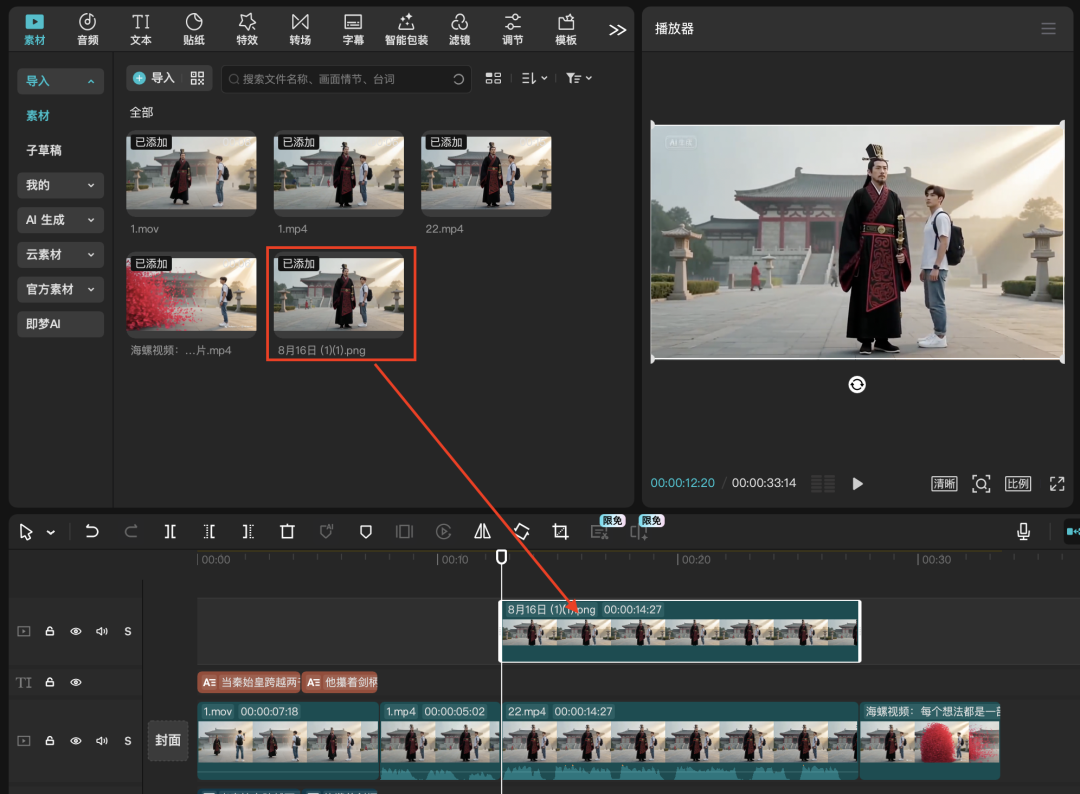Open the sort order dropdown

534,78
